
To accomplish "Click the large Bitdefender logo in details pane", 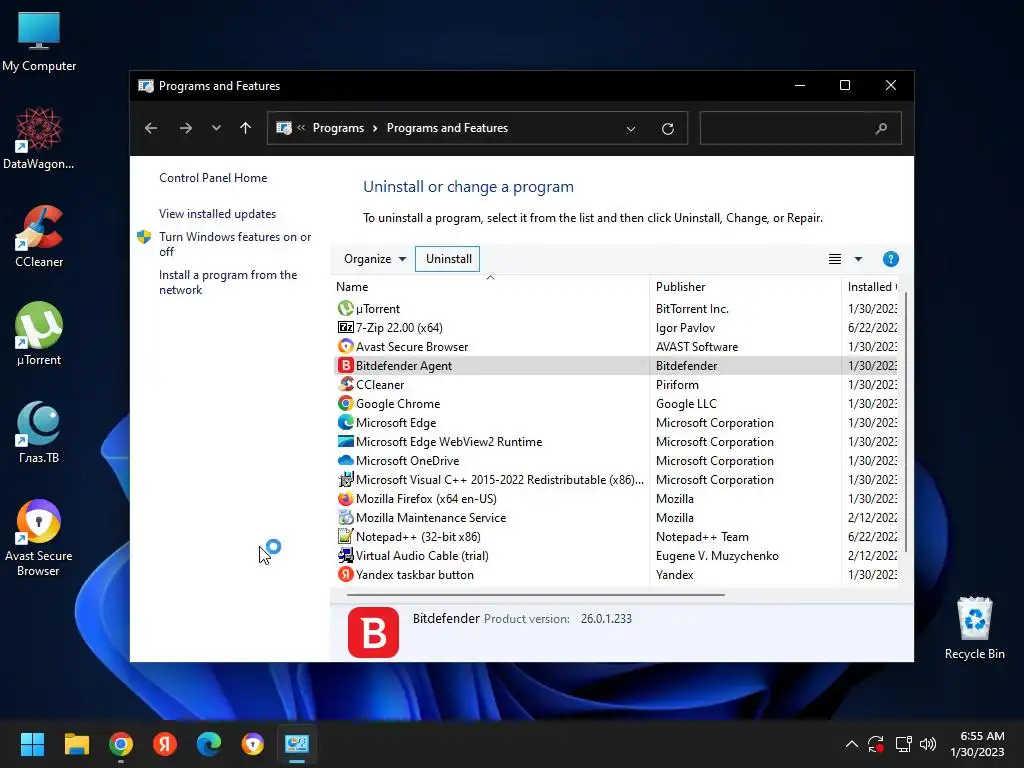I will [373, 632].
